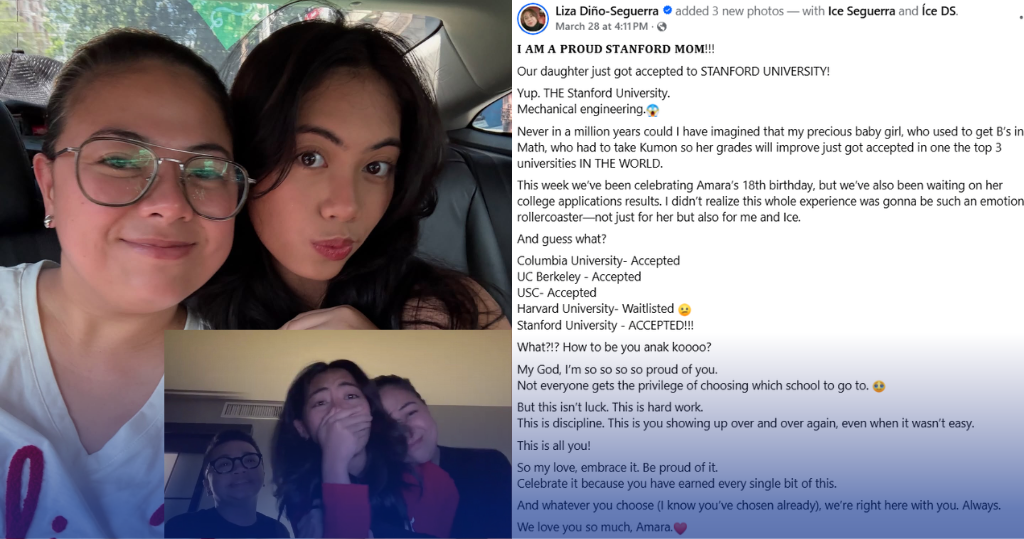Screen dimensions: 1024x539
Task: Open the large car selfie photo
Action: tap(255, 163)
